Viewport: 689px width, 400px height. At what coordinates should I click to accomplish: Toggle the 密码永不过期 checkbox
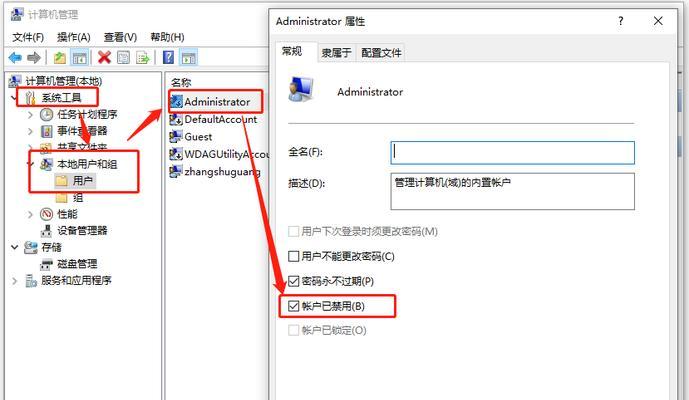point(294,281)
